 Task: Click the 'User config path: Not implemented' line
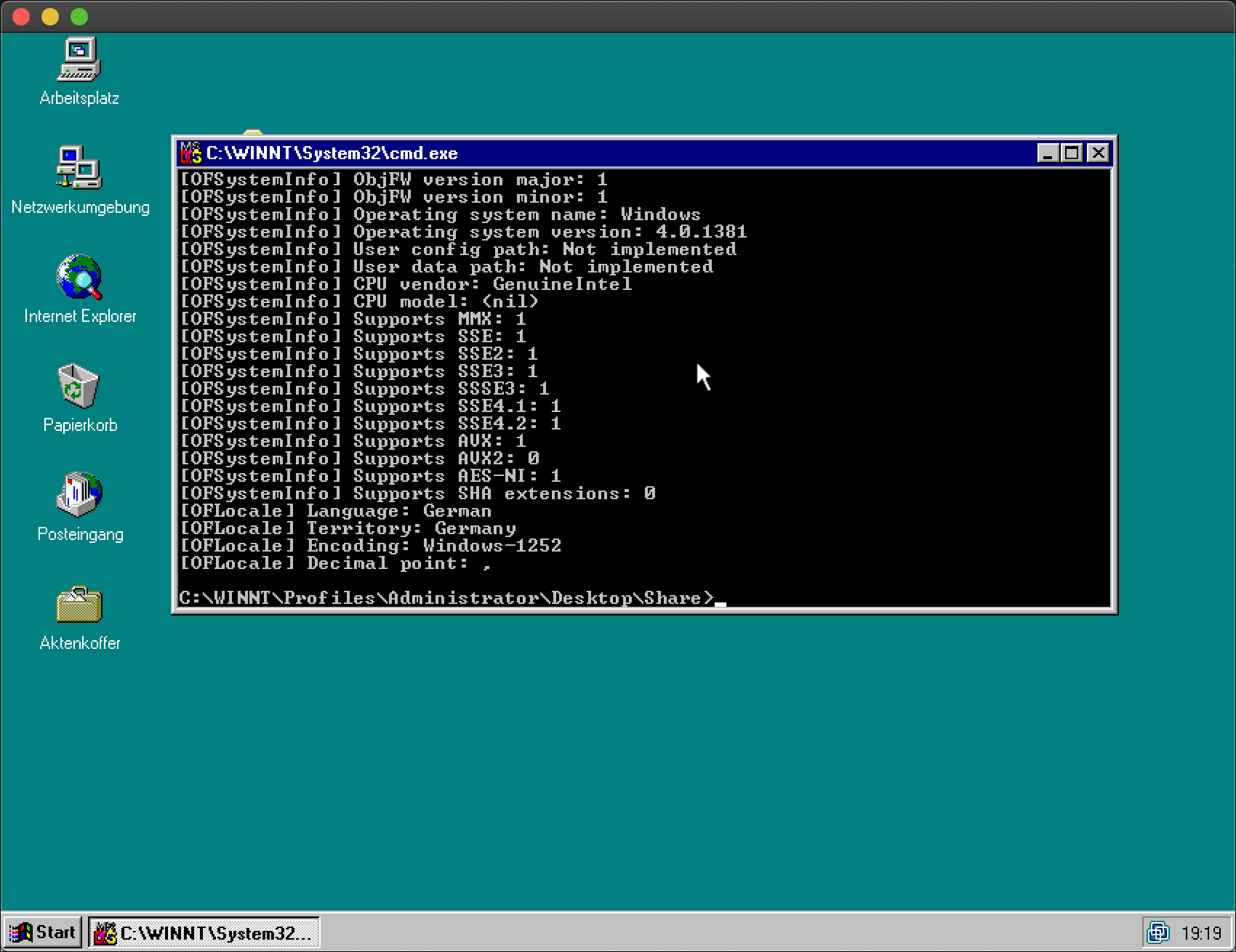click(x=458, y=249)
